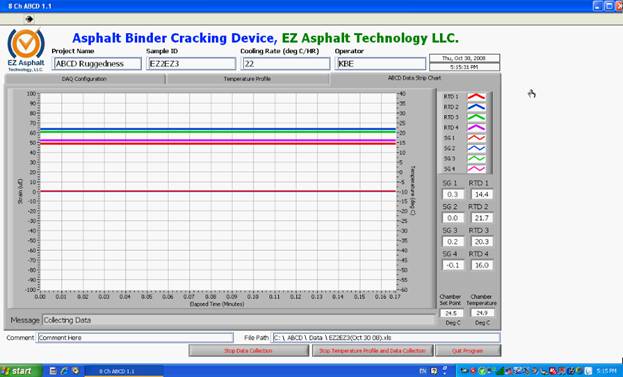The image size is (623, 377).
Task: Click the Project Name input field
Action: point(97,64)
